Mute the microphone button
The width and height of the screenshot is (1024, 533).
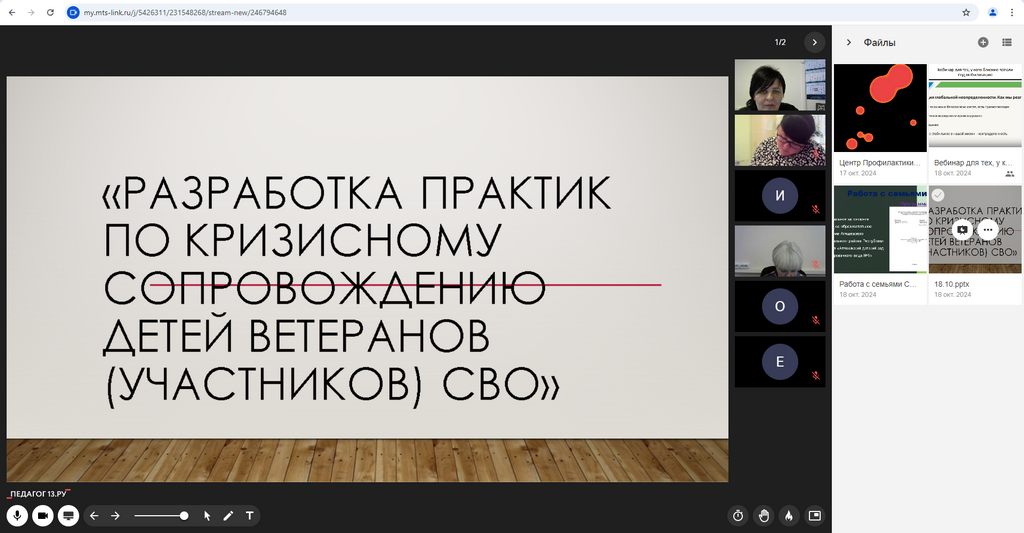tap(17, 516)
